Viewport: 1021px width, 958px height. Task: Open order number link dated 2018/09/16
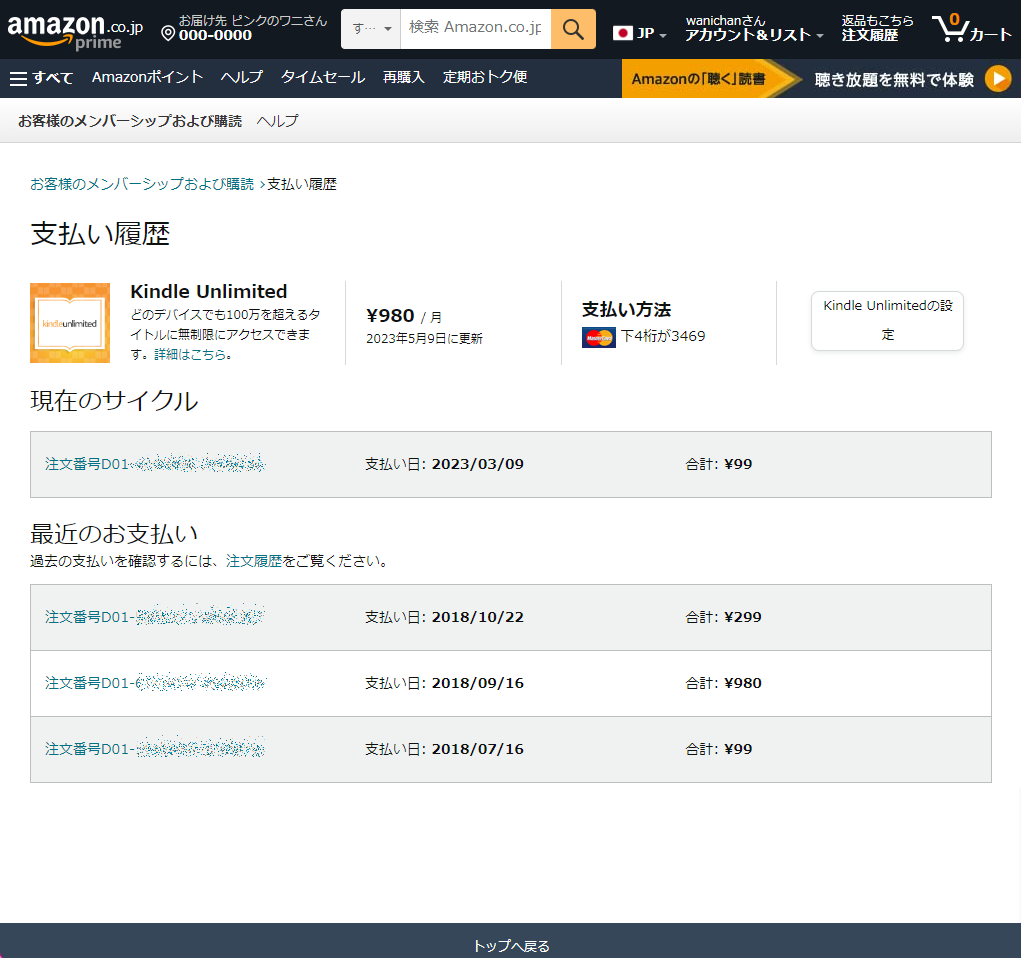[155, 683]
